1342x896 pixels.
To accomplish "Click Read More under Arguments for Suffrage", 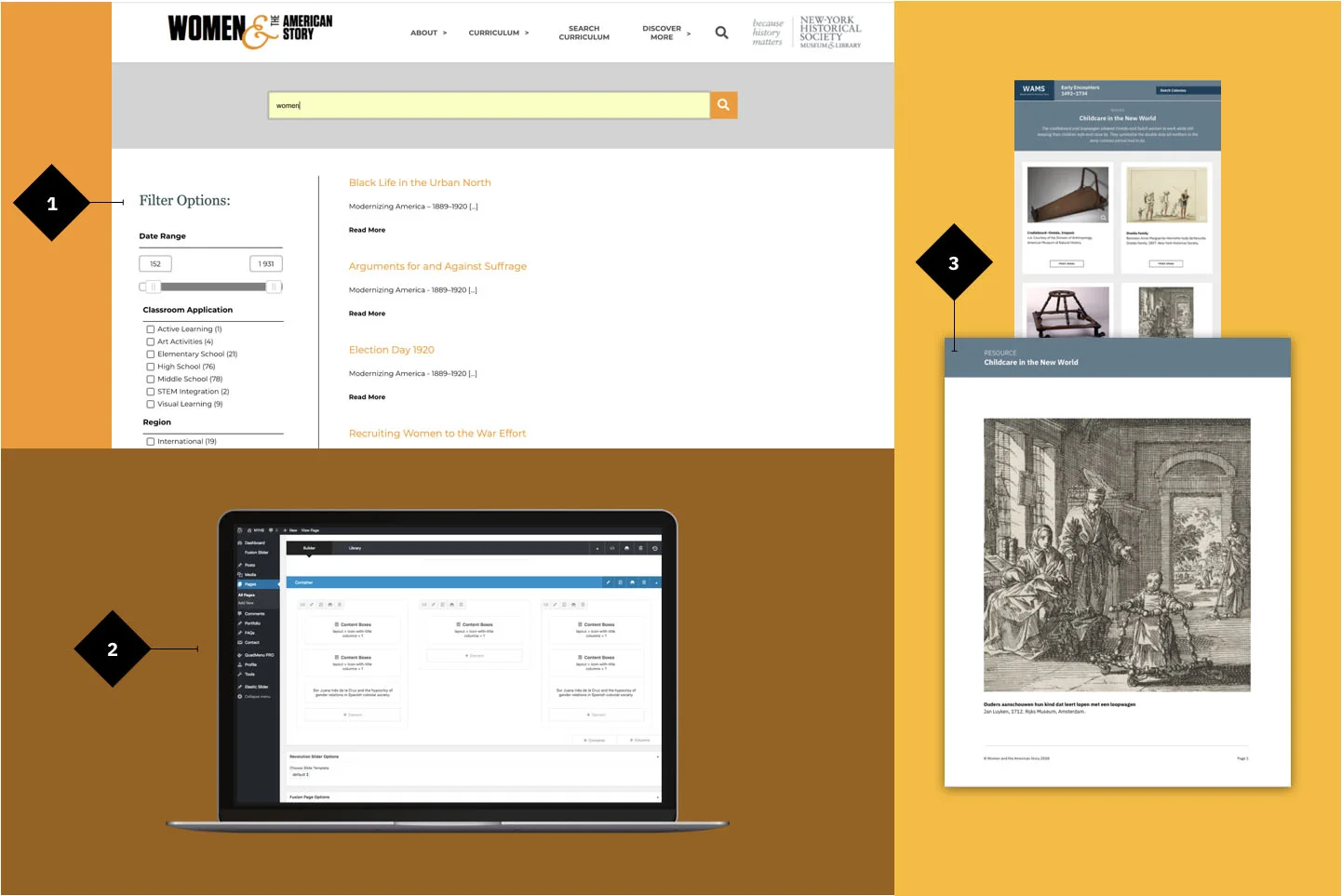I will (367, 314).
